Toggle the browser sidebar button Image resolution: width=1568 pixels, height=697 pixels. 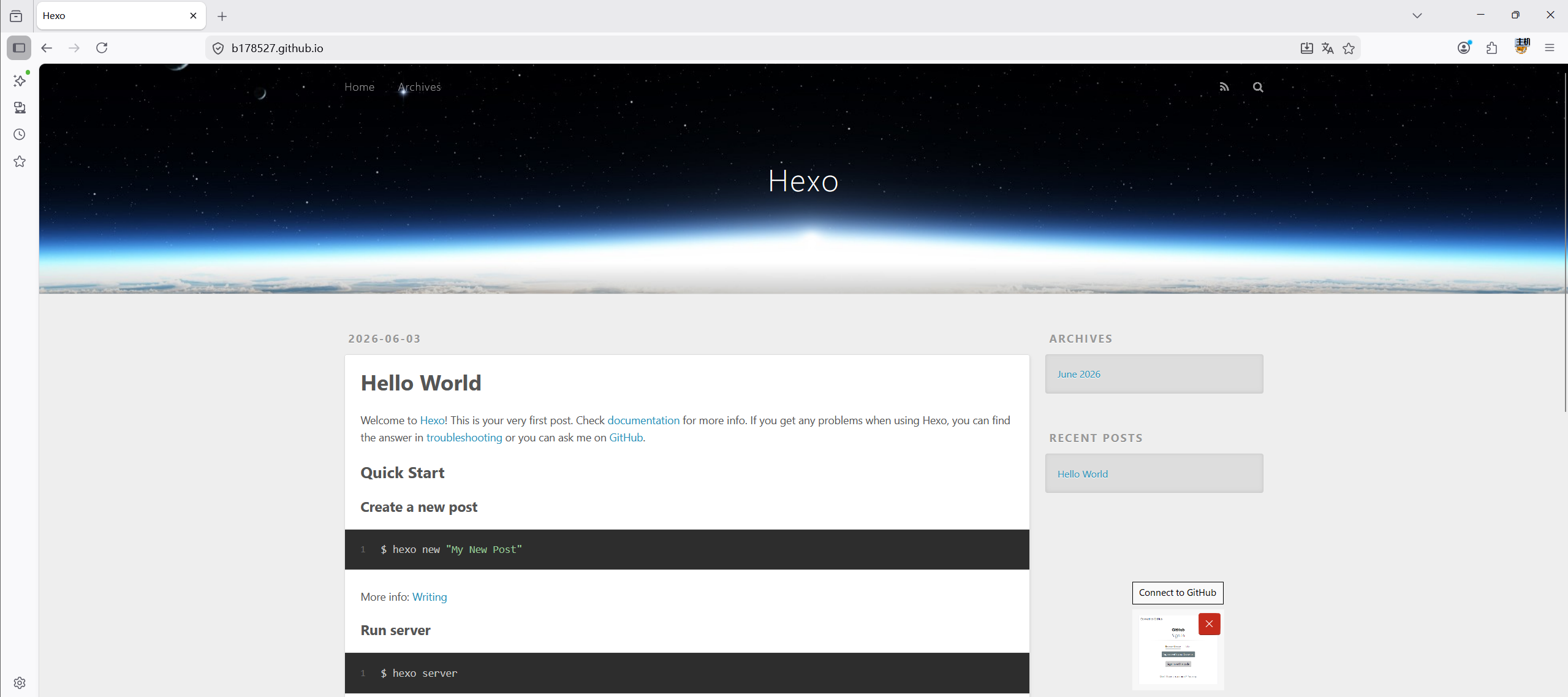click(x=19, y=48)
